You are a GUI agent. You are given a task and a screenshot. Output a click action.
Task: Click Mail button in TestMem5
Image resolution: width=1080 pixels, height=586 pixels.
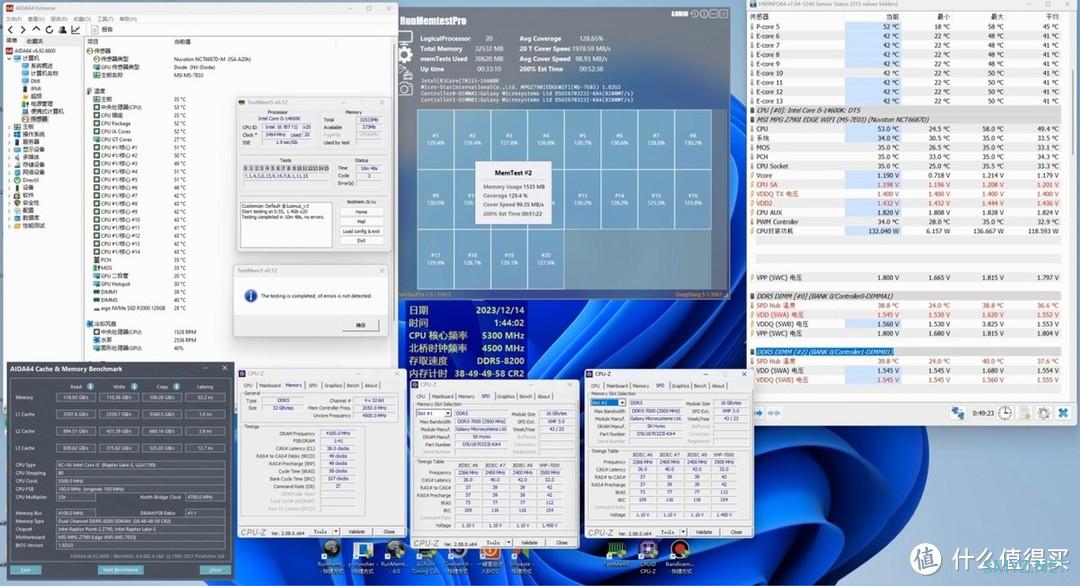click(361, 222)
